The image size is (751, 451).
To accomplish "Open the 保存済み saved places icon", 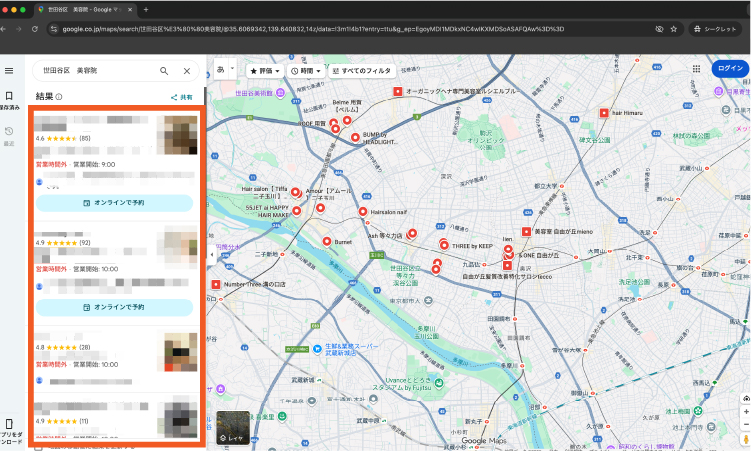I will pos(9,99).
